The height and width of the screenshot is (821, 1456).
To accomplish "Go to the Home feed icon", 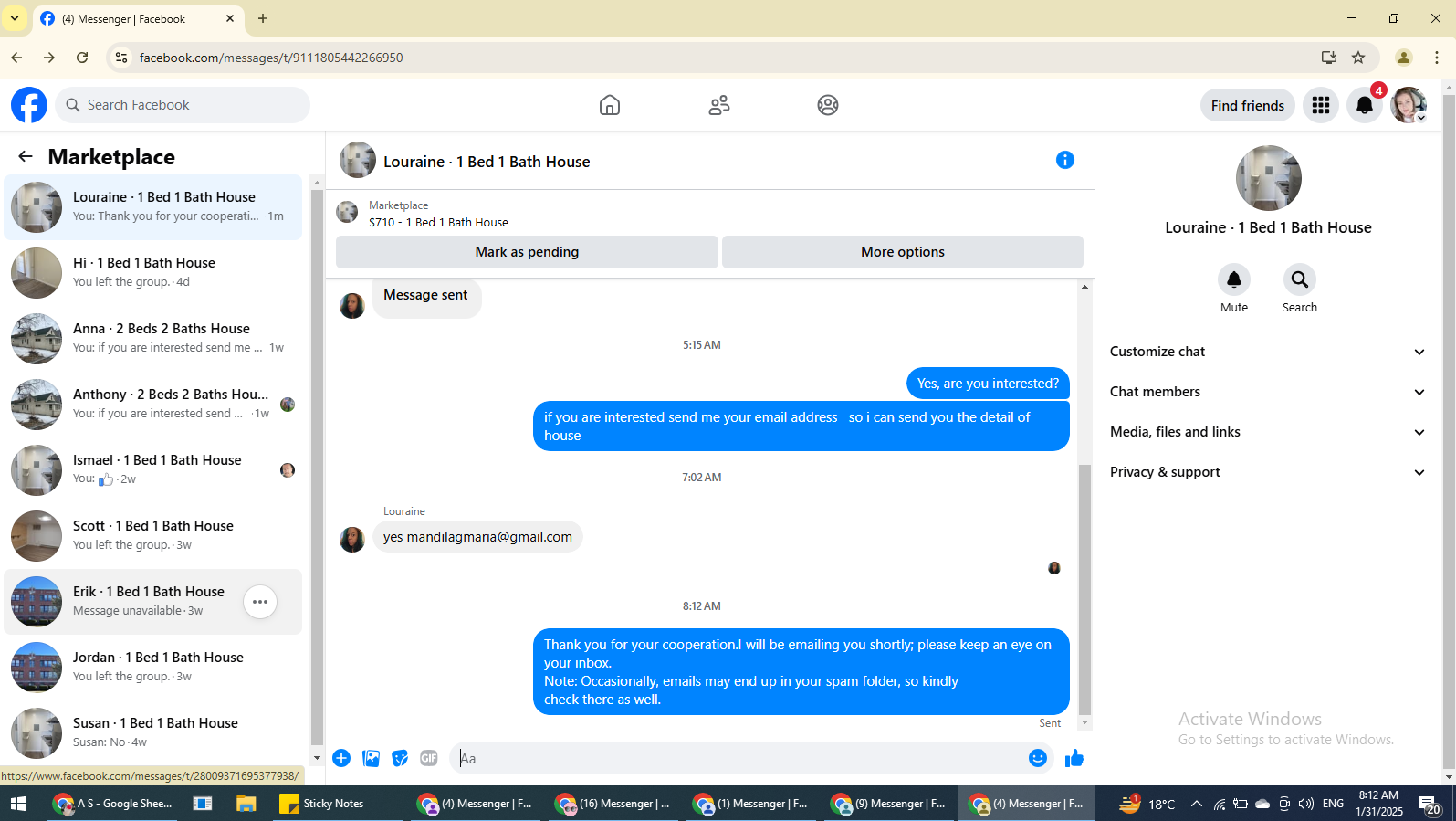I will point(610,105).
